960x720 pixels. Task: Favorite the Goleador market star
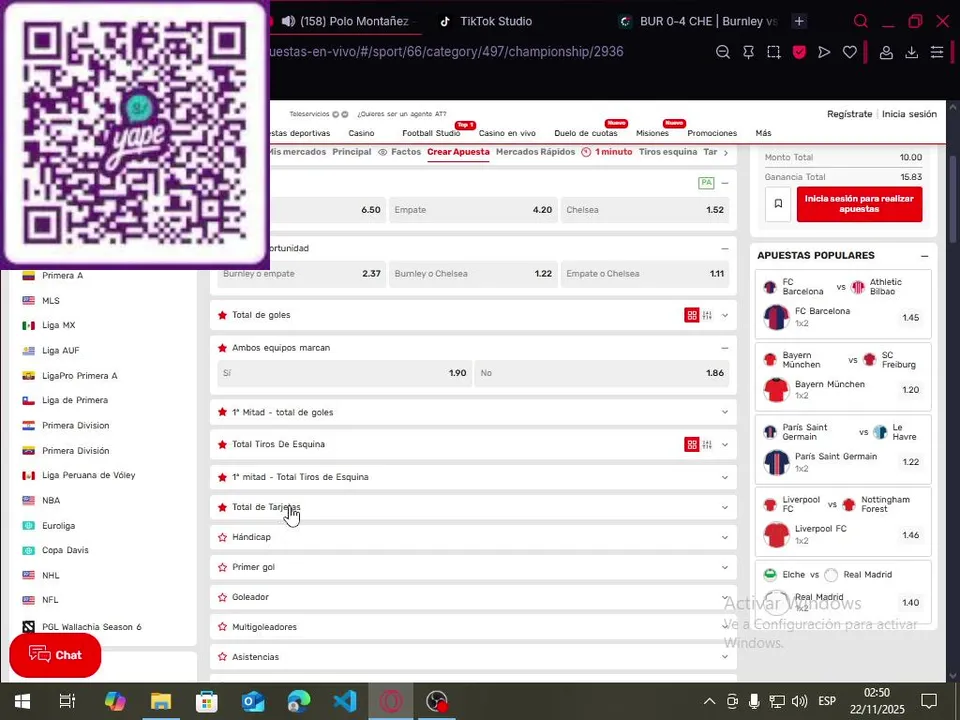[222, 597]
